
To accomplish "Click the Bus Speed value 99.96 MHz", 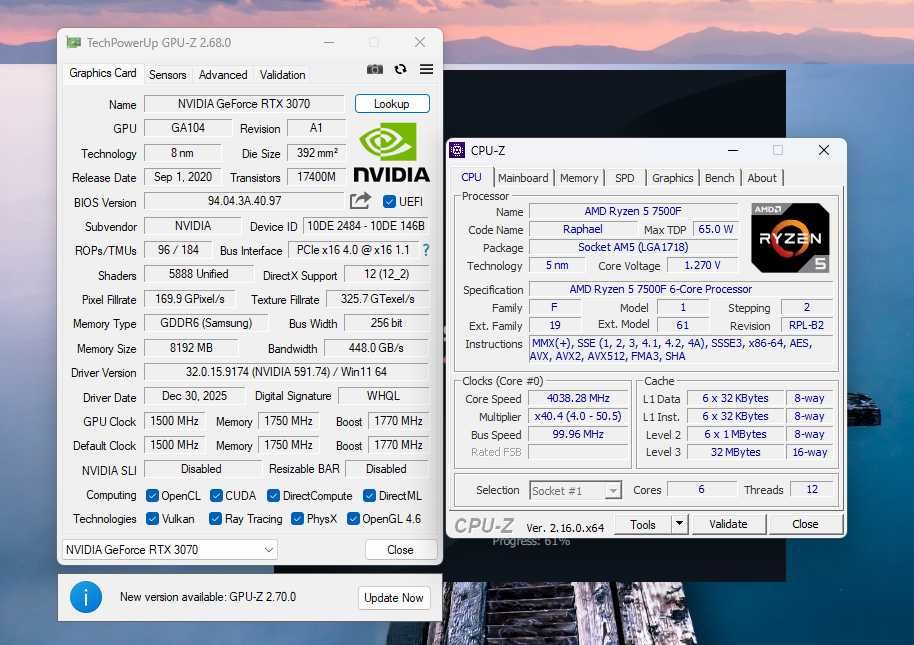I will point(578,435).
